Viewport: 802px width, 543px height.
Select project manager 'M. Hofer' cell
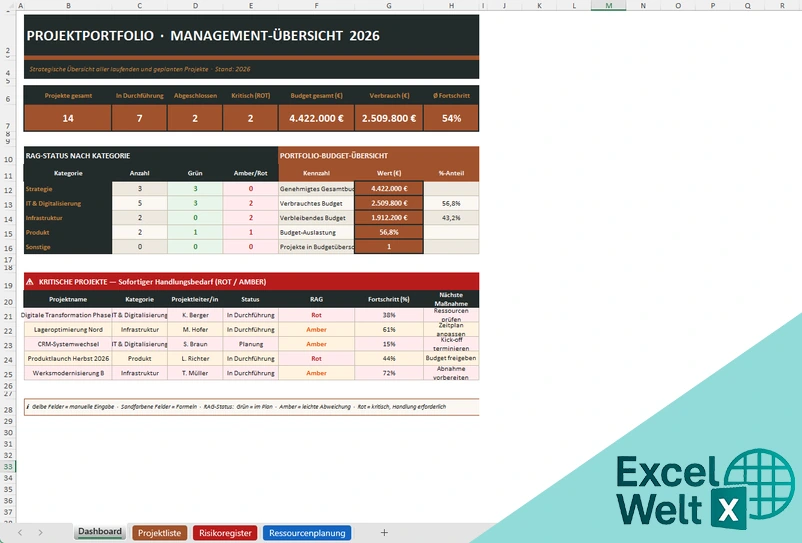[195, 330]
